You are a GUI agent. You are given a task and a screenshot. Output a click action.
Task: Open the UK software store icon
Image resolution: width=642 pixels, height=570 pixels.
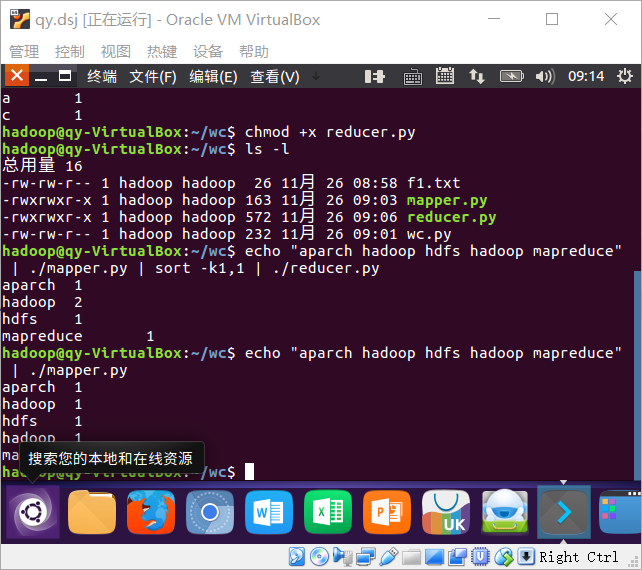click(x=446, y=512)
